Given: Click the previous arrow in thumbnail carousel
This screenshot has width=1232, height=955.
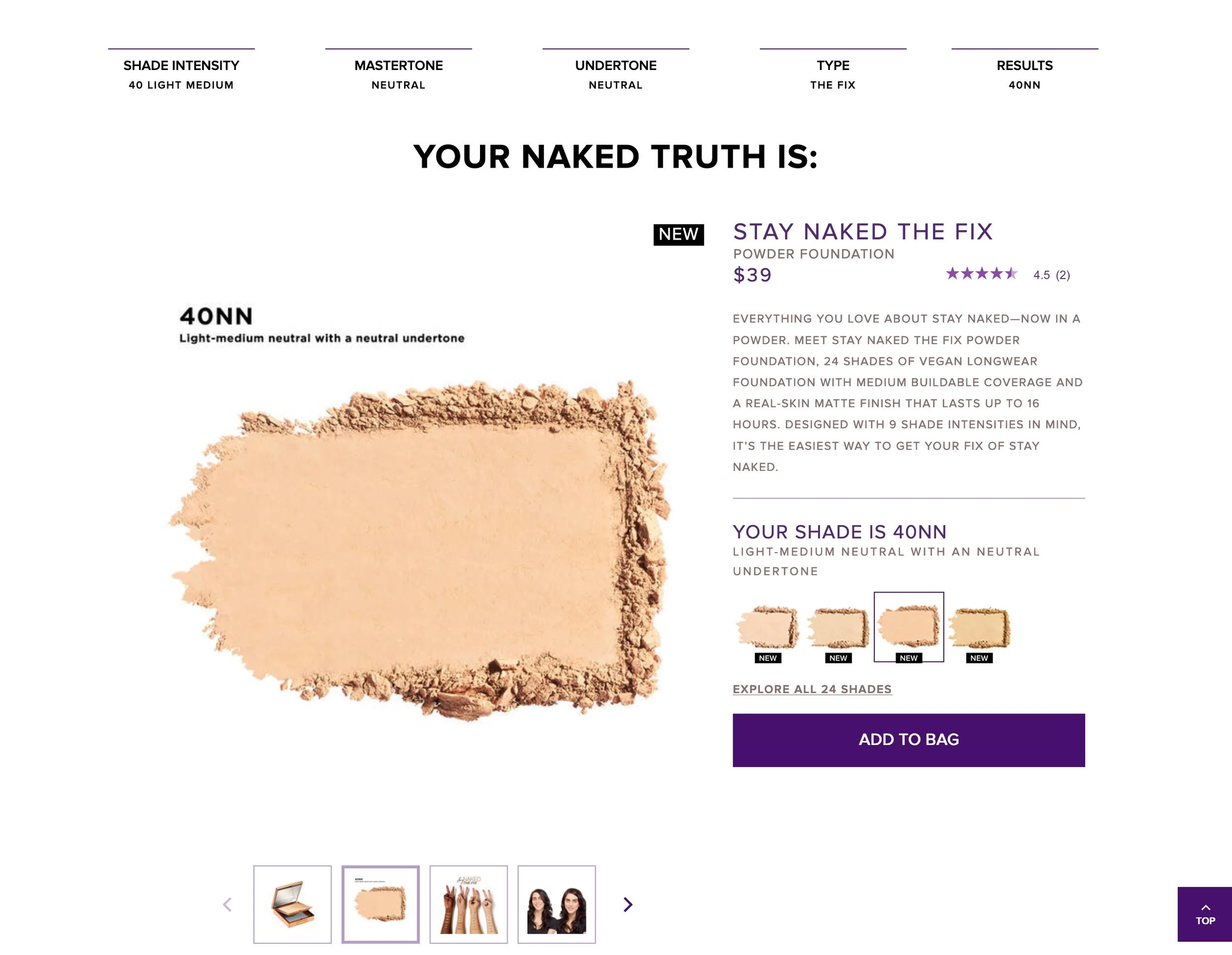Looking at the screenshot, I should (227, 905).
